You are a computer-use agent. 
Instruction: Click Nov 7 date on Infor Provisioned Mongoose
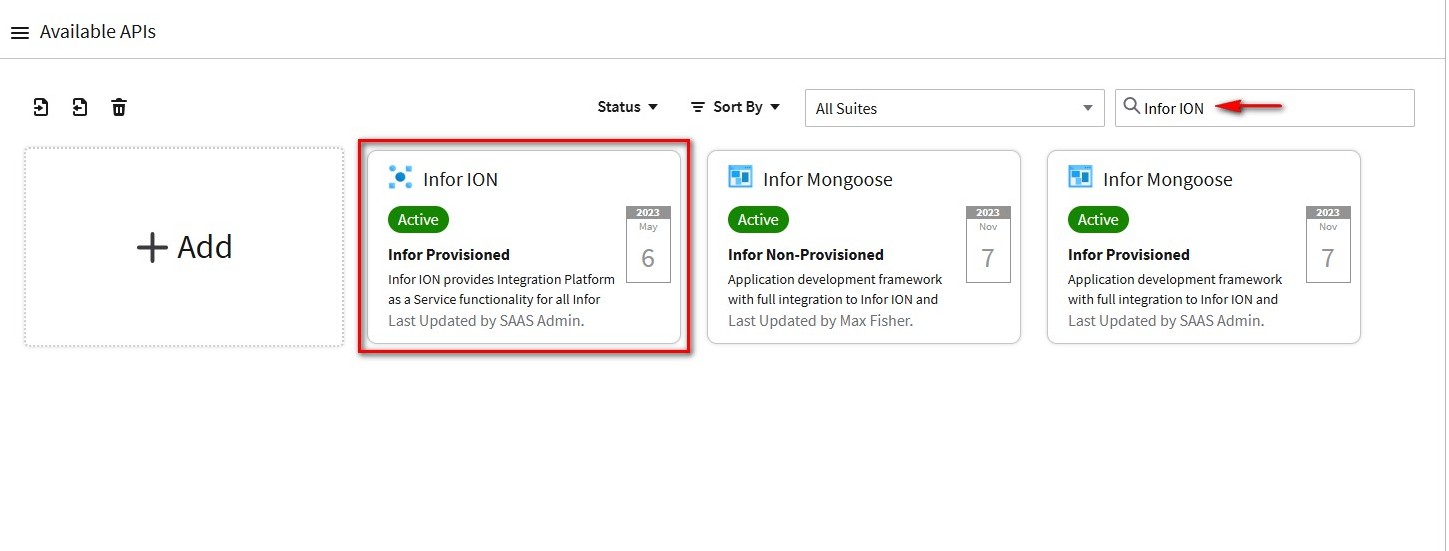pyautogui.click(x=1328, y=245)
